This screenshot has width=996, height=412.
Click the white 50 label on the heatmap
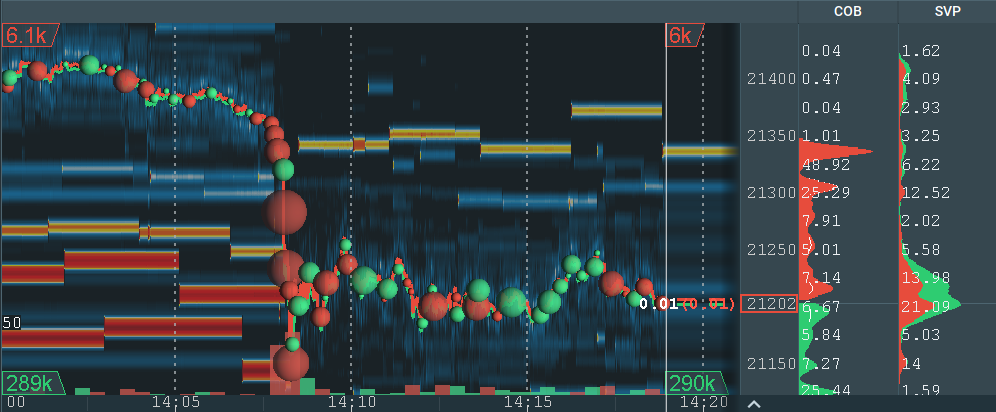11,323
